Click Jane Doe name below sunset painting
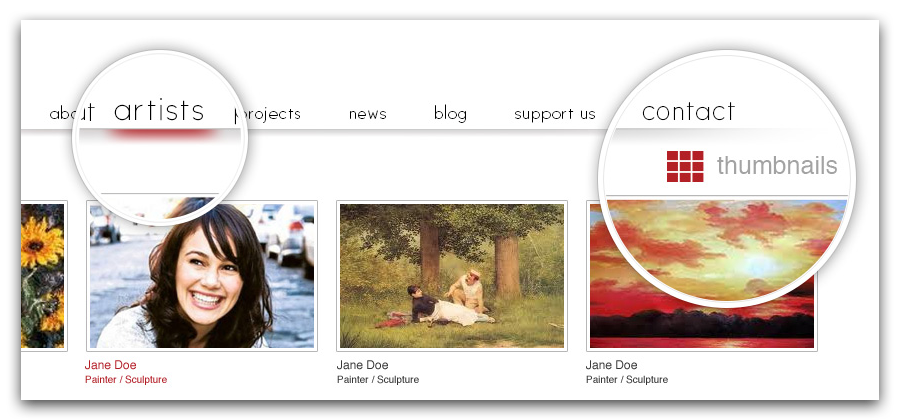The image size is (900, 420). pos(611,365)
